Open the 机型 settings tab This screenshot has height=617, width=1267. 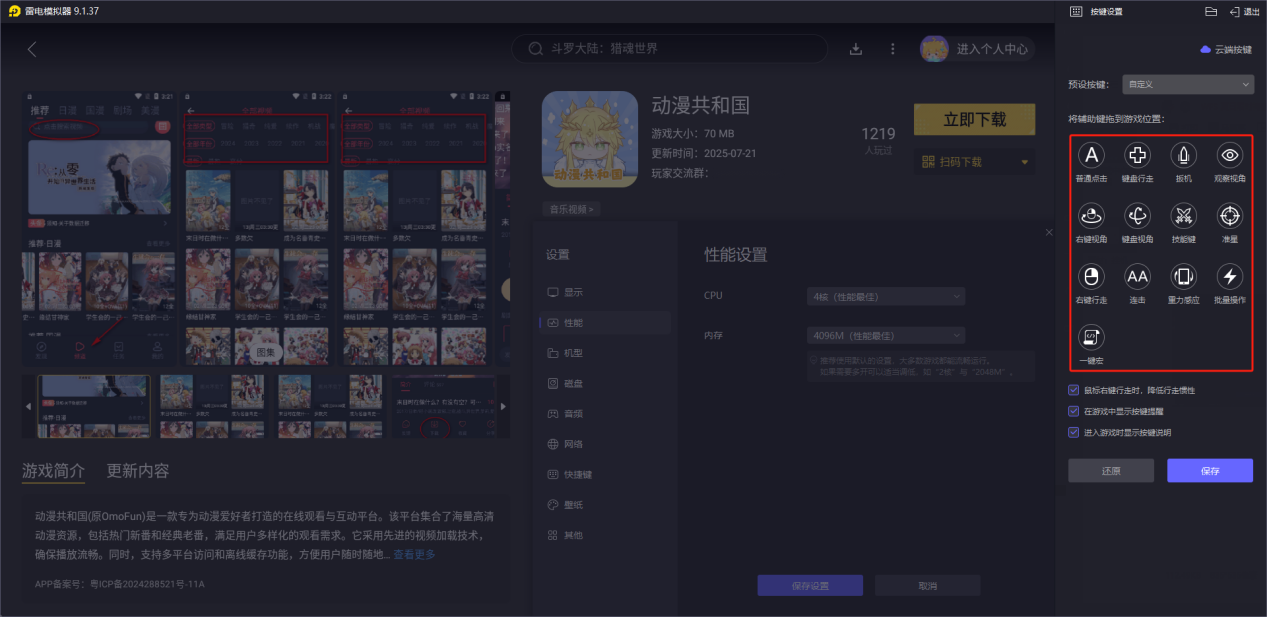(x=603, y=353)
